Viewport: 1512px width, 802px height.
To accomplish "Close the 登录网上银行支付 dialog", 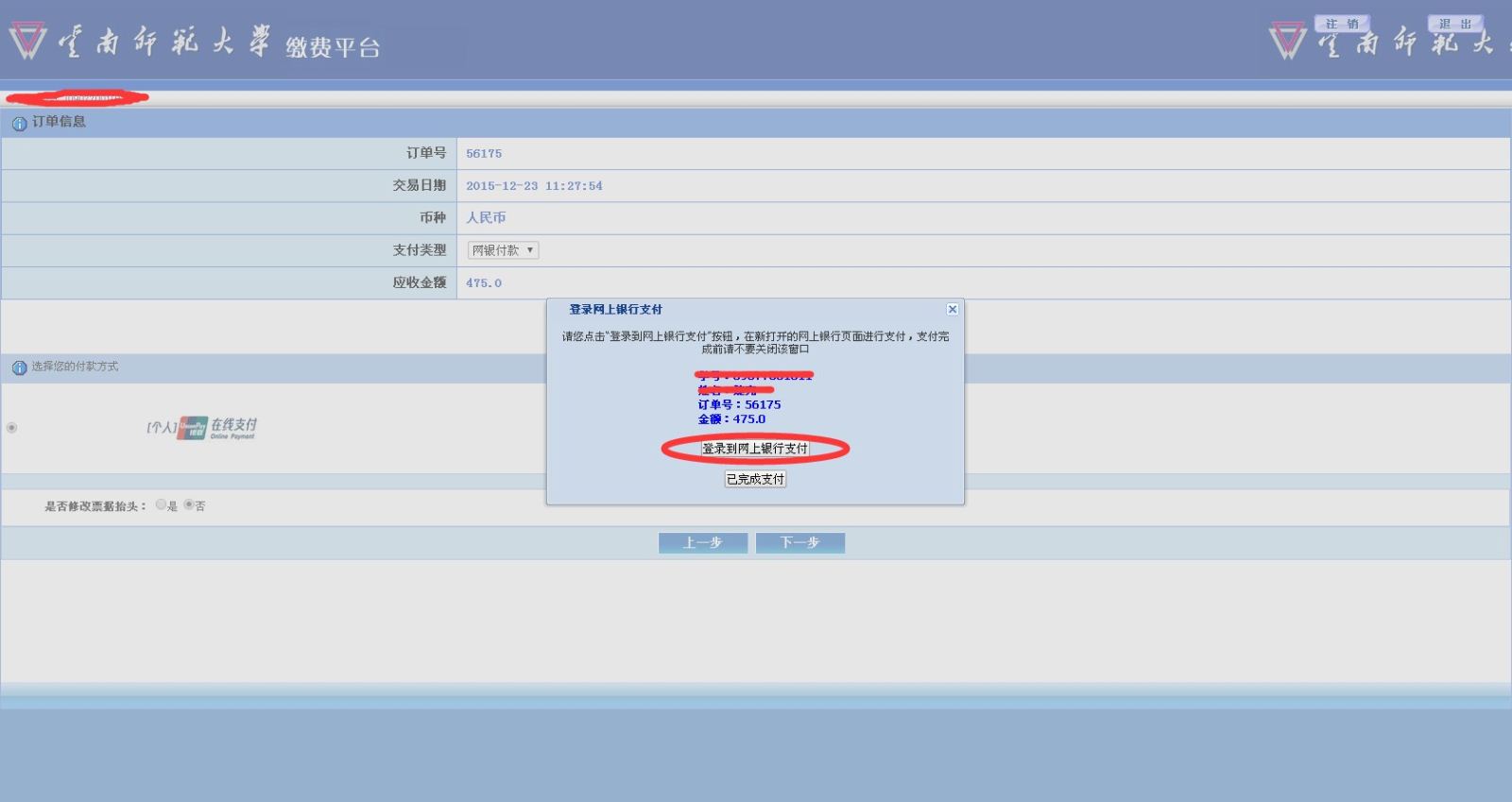I will [953, 309].
